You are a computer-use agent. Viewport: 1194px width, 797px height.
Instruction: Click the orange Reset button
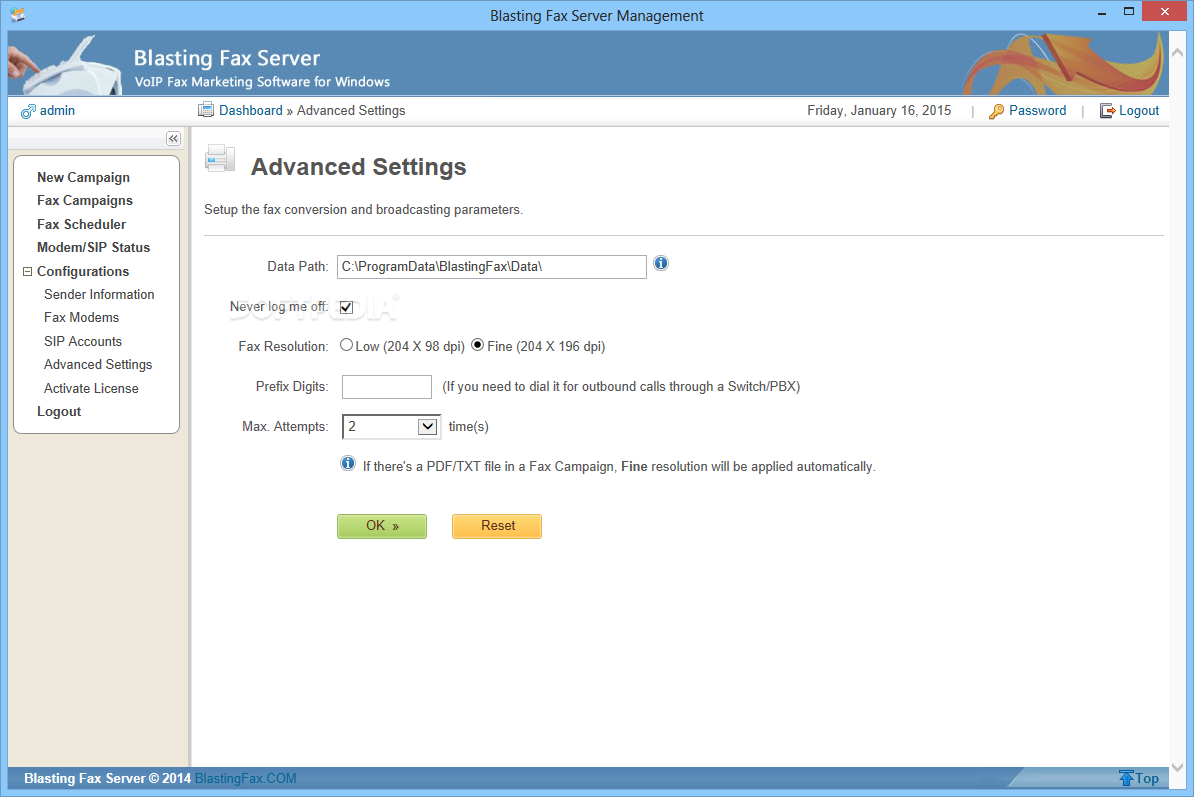tap(496, 526)
